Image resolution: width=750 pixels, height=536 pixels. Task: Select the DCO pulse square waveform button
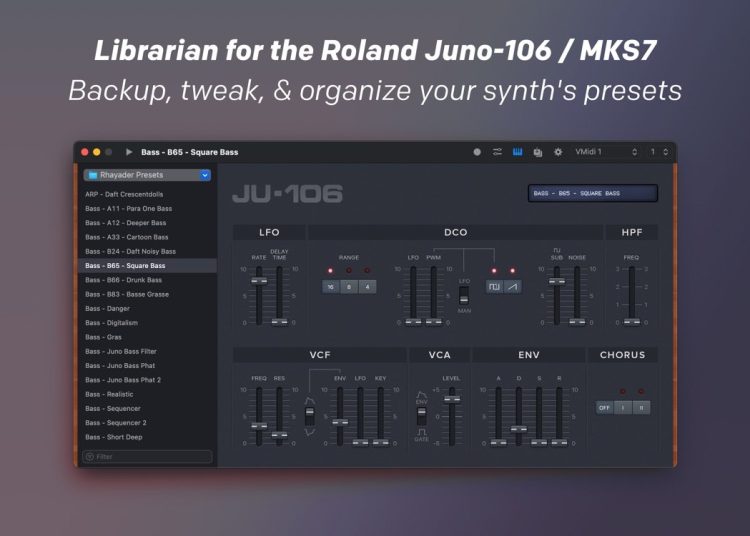click(494, 287)
